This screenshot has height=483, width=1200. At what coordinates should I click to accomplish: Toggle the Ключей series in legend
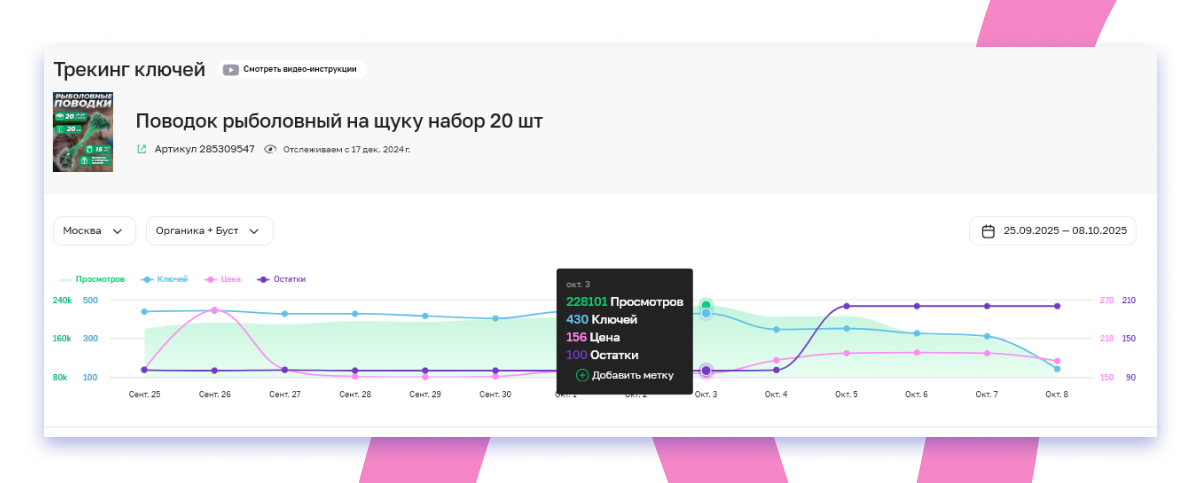tap(165, 279)
